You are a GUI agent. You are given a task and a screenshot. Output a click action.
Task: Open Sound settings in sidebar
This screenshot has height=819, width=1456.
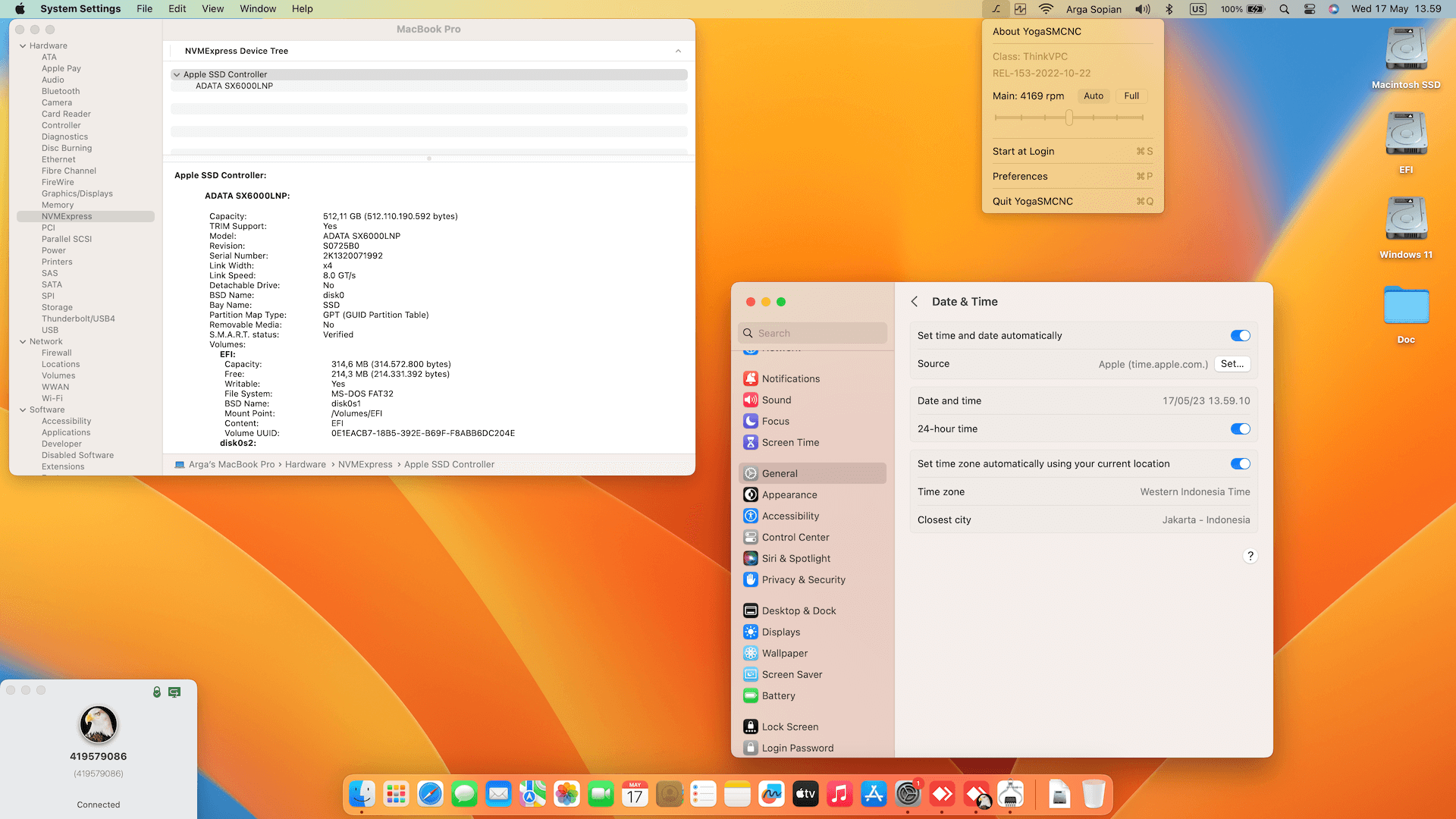(776, 400)
